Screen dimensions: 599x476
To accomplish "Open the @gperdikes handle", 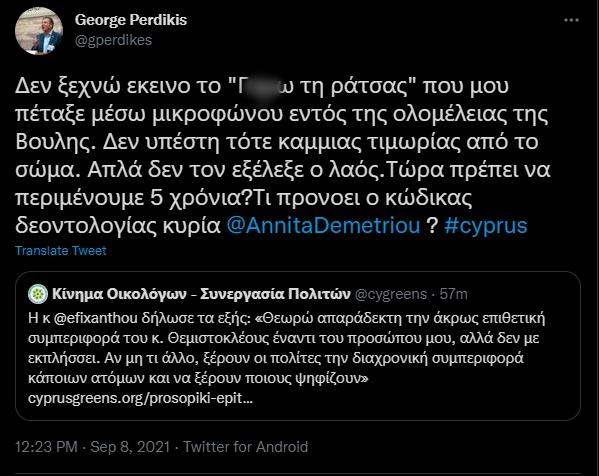I will tap(113, 40).
